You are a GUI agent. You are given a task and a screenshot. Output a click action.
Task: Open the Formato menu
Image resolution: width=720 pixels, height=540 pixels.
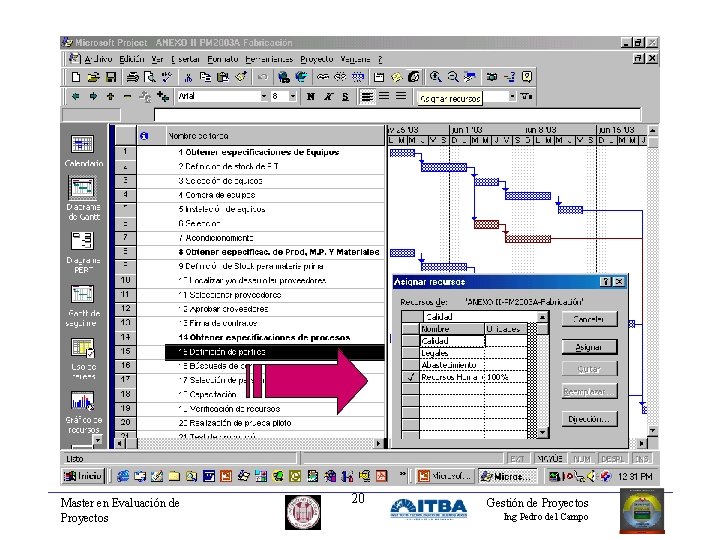[x=223, y=59]
